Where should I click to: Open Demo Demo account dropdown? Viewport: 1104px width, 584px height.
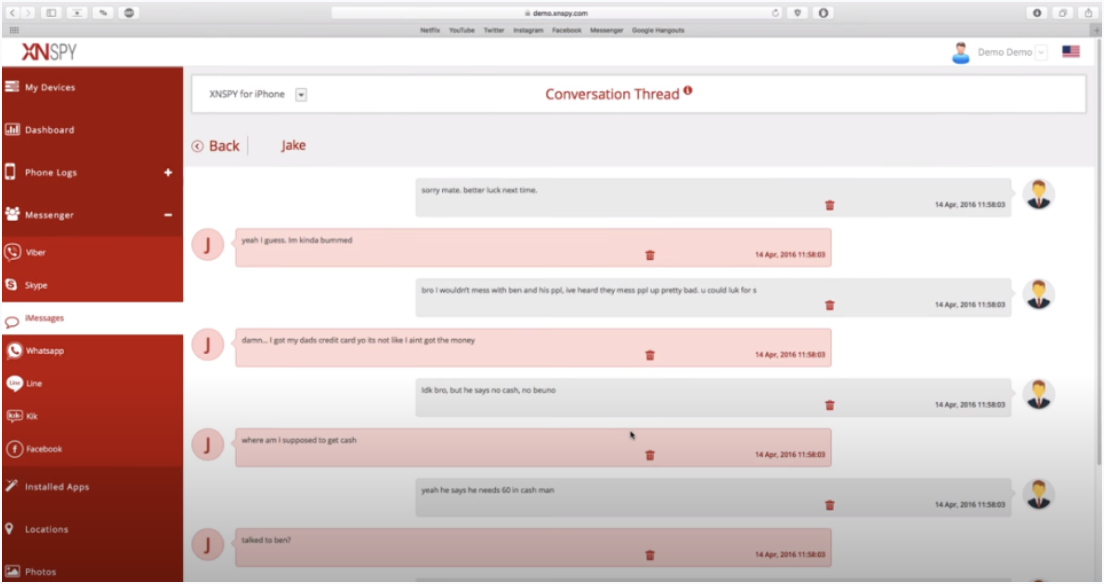(x=1041, y=52)
